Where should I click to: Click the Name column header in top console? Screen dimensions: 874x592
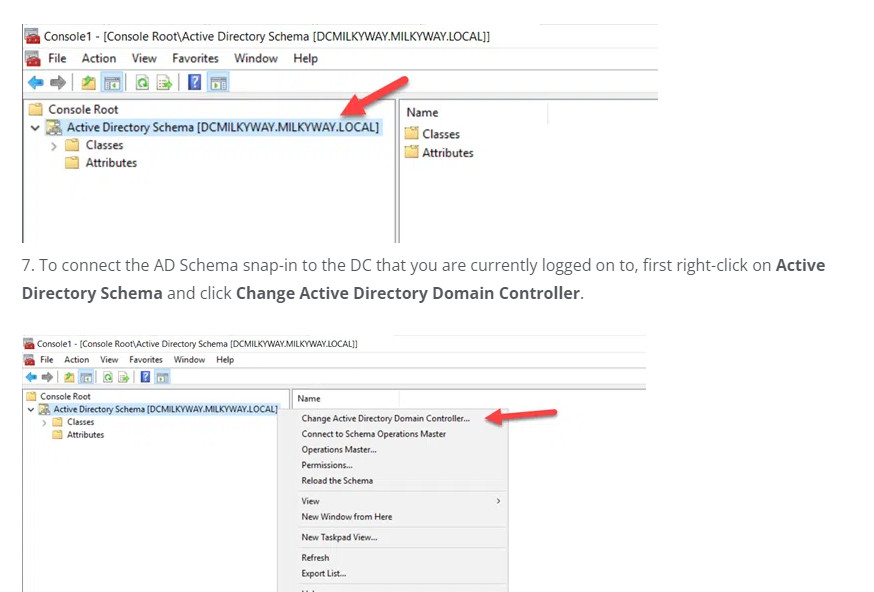point(423,113)
